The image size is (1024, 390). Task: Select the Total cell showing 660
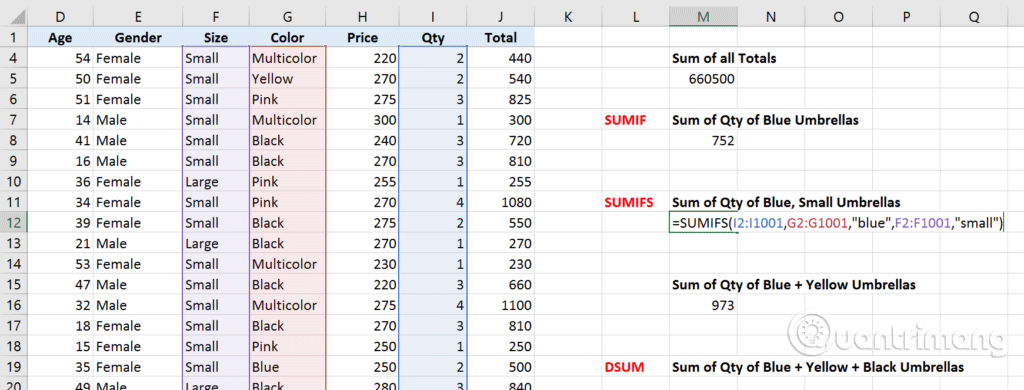(501, 285)
